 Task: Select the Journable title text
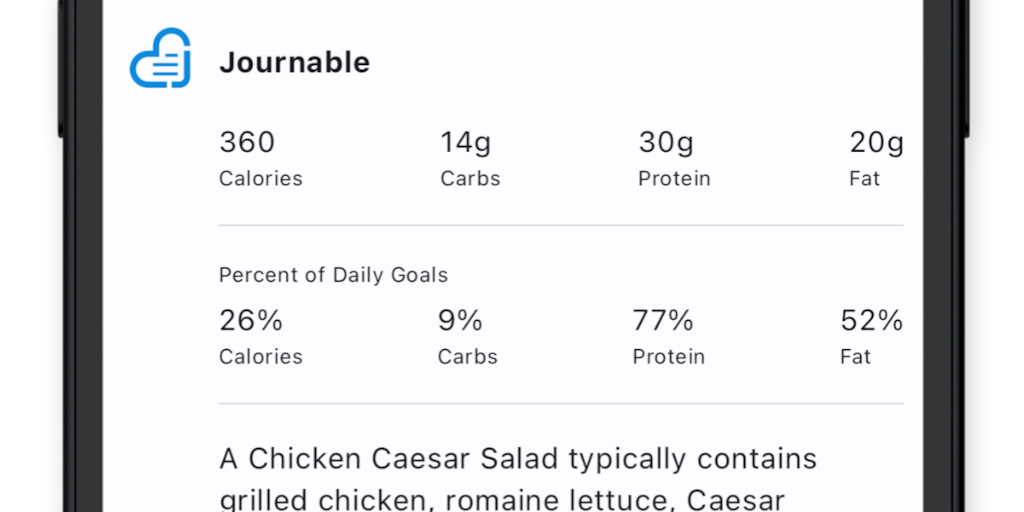(x=294, y=62)
